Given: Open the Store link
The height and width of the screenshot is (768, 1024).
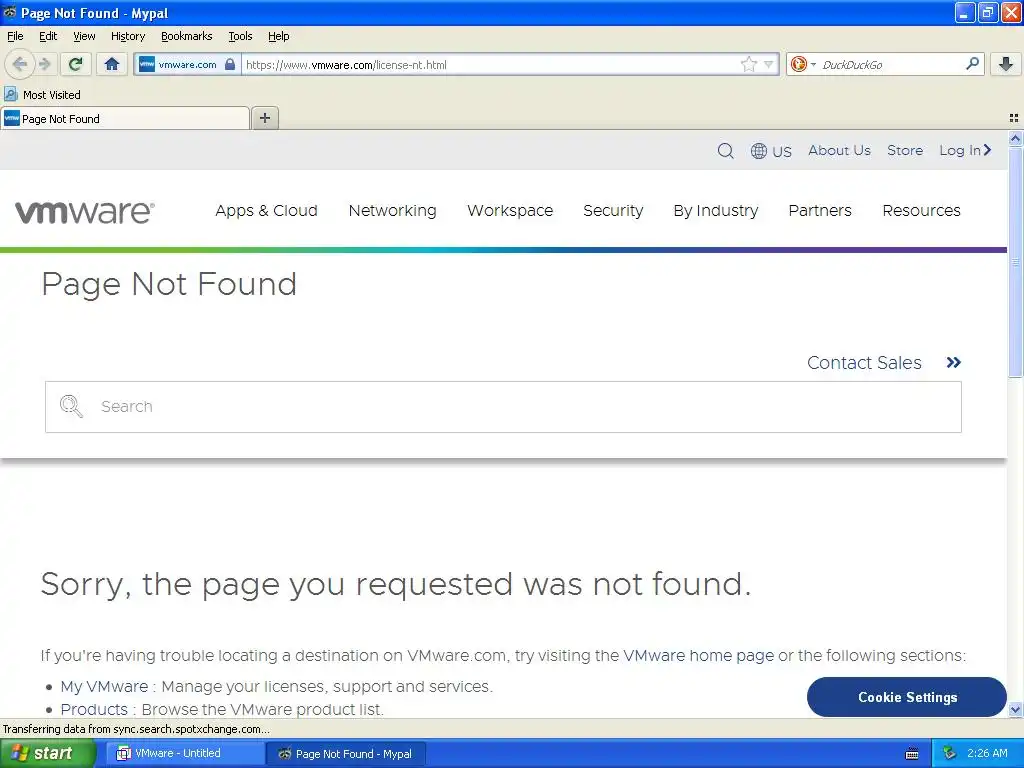Looking at the screenshot, I should pos(904,150).
